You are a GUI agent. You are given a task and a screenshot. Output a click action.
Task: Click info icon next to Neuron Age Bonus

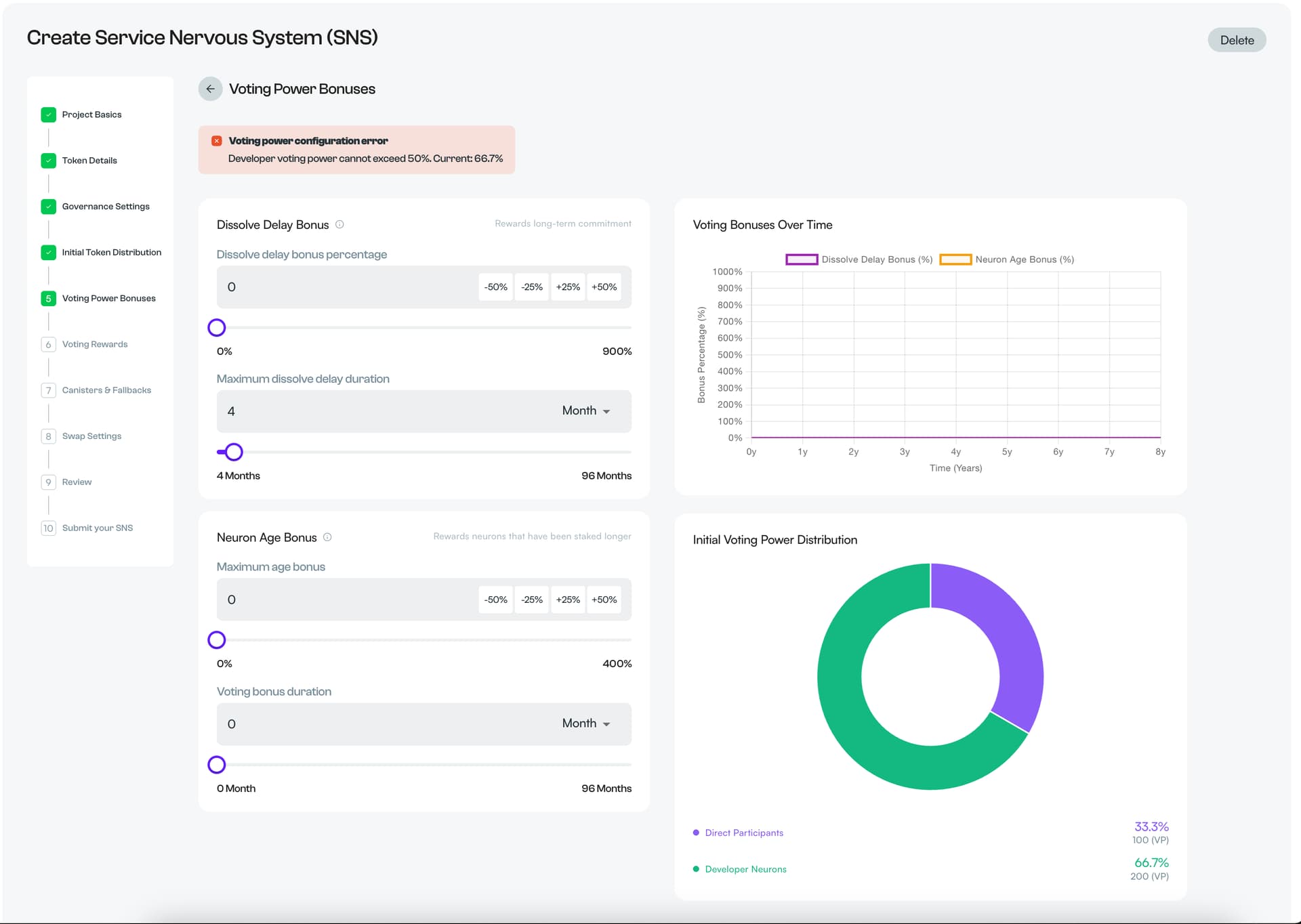tap(327, 537)
